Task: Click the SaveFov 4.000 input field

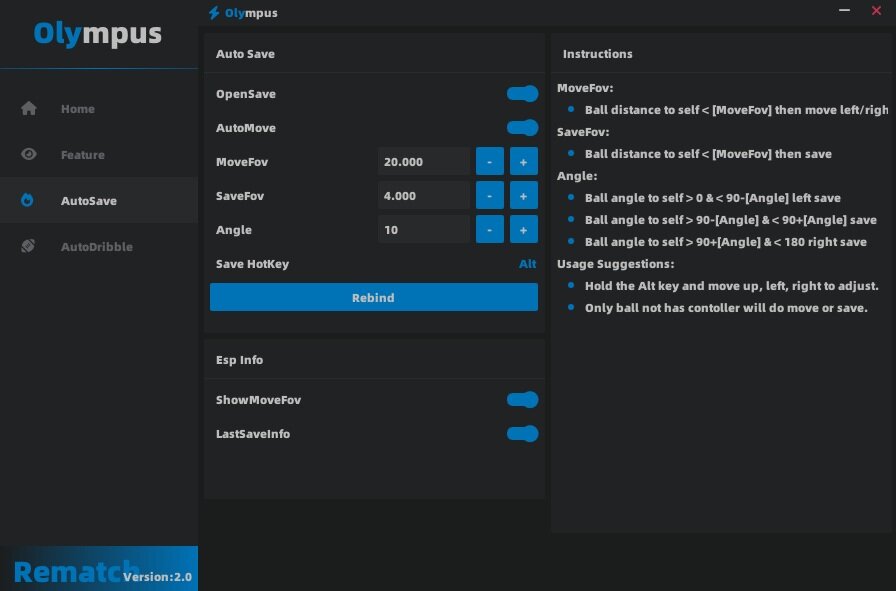Action: click(424, 195)
